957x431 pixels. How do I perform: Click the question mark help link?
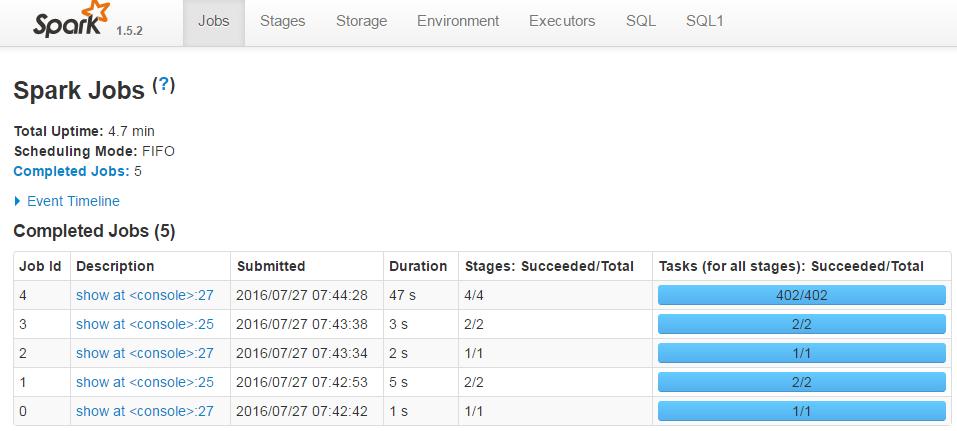point(163,86)
